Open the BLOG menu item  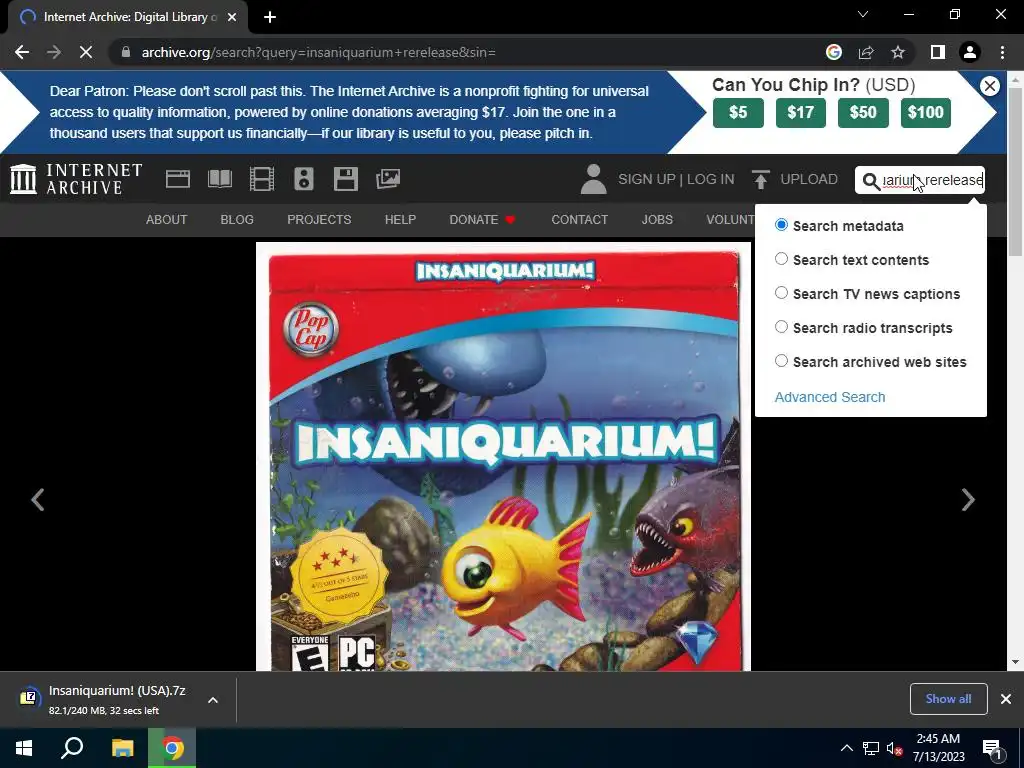click(237, 219)
